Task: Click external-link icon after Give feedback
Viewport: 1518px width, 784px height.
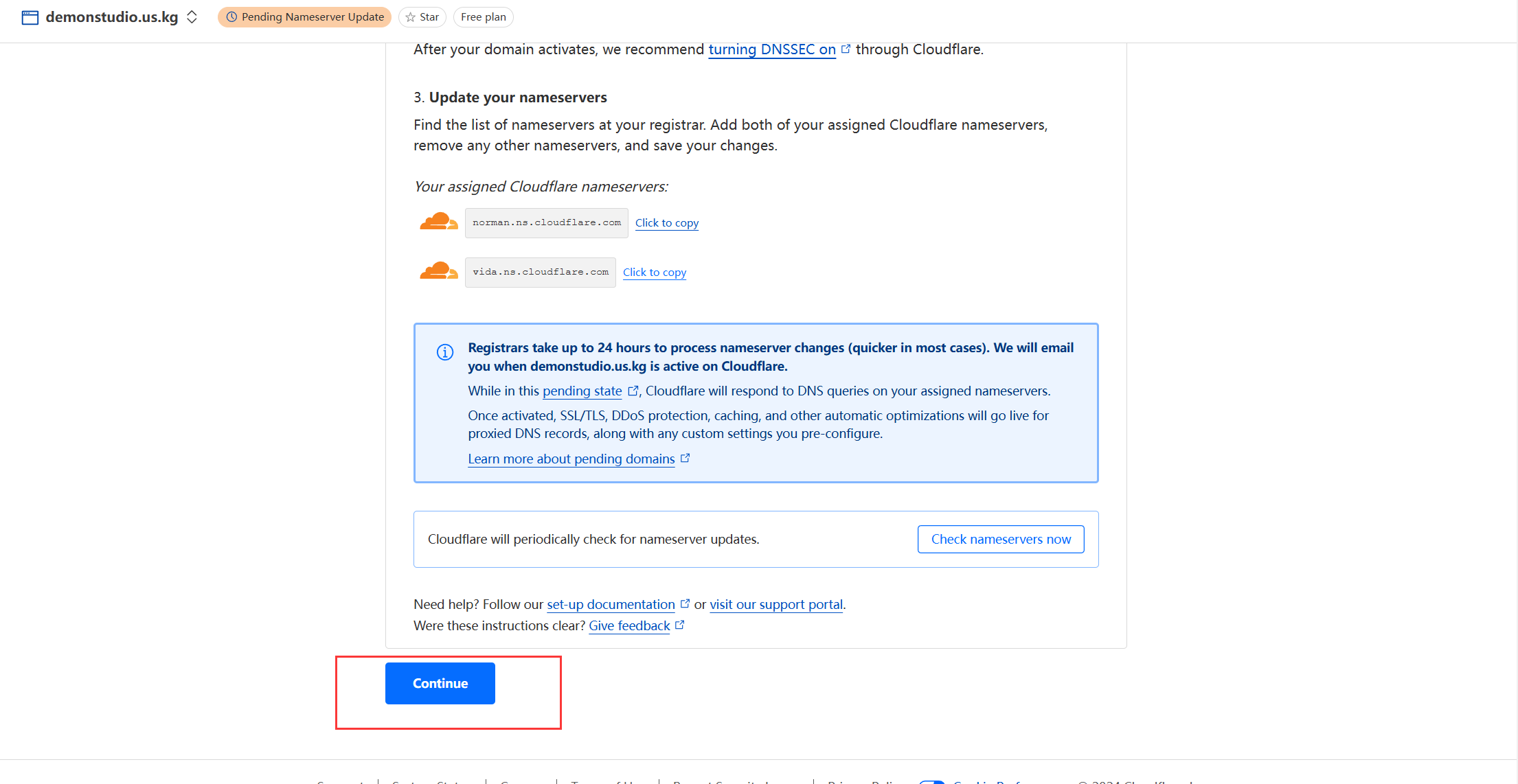Action: coord(679,625)
